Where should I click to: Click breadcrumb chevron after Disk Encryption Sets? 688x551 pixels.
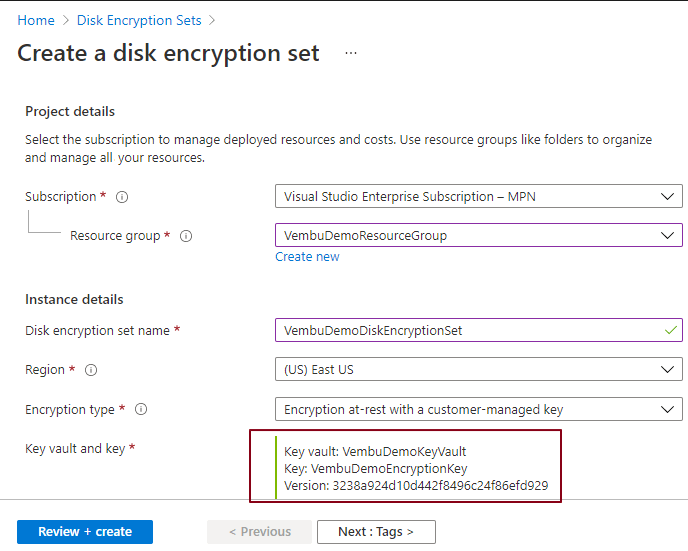click(x=212, y=20)
